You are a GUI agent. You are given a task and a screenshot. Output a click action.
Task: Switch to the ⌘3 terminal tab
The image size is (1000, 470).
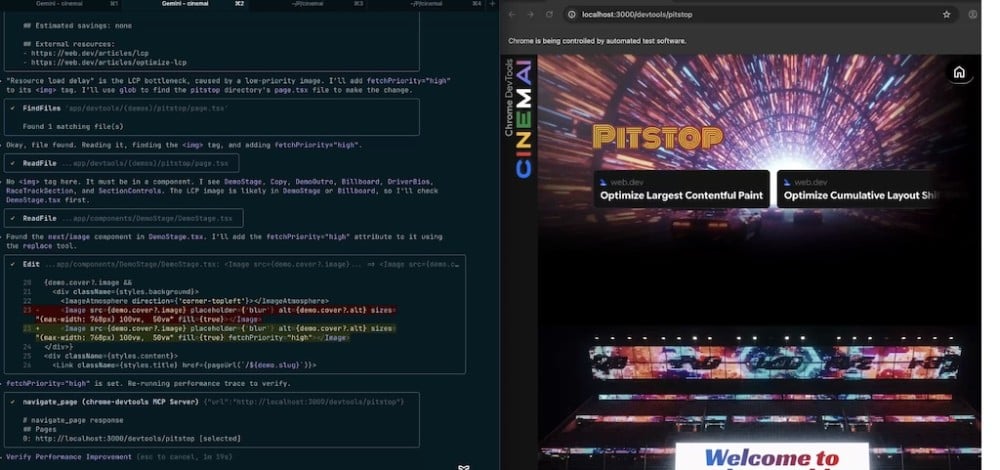[x=310, y=4]
